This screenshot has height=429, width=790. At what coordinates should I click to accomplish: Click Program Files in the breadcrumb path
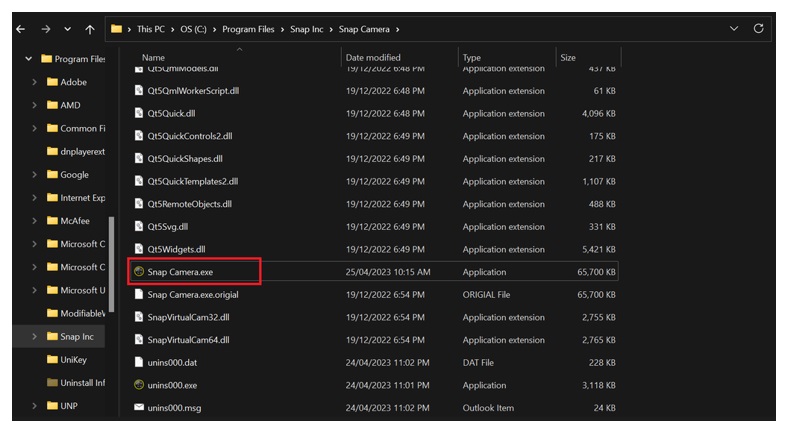coord(250,29)
